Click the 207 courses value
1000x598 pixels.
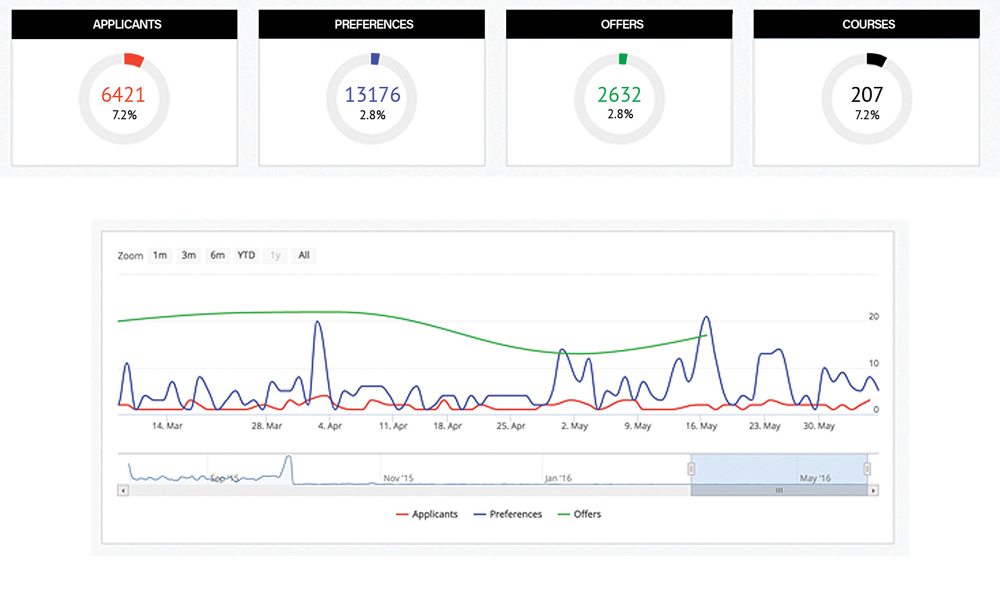[867, 94]
